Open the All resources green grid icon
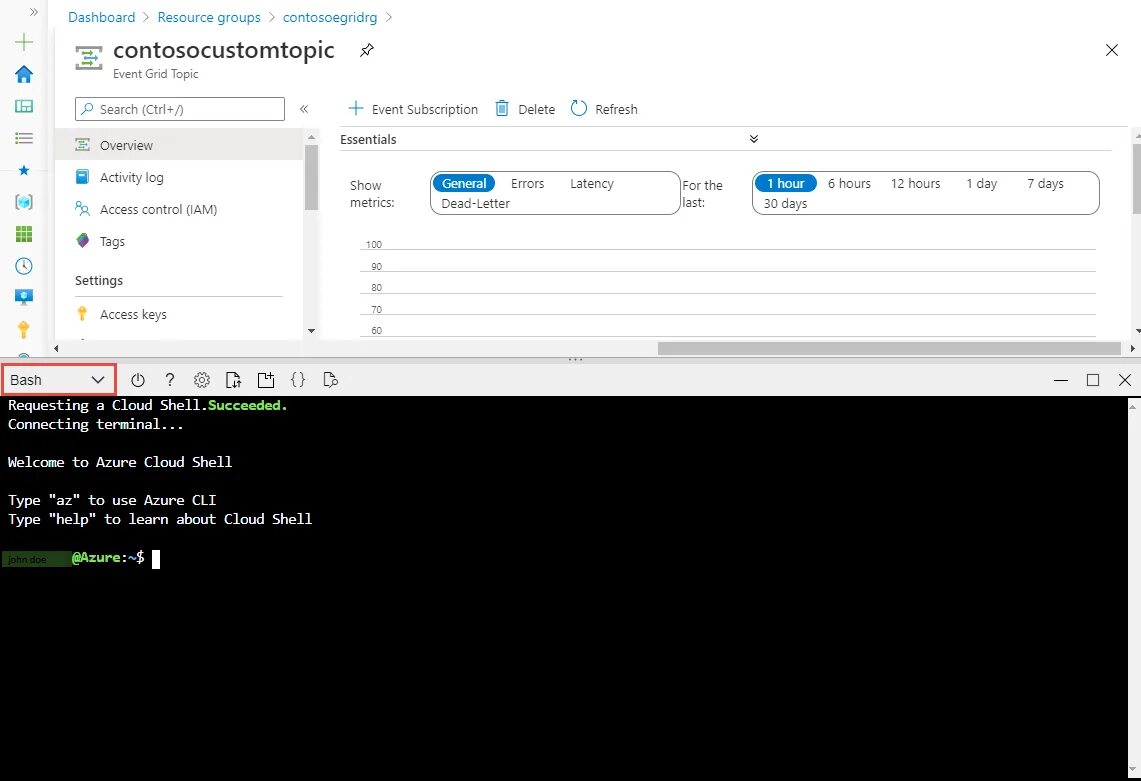Viewport: 1141px width, 781px height. click(x=24, y=234)
